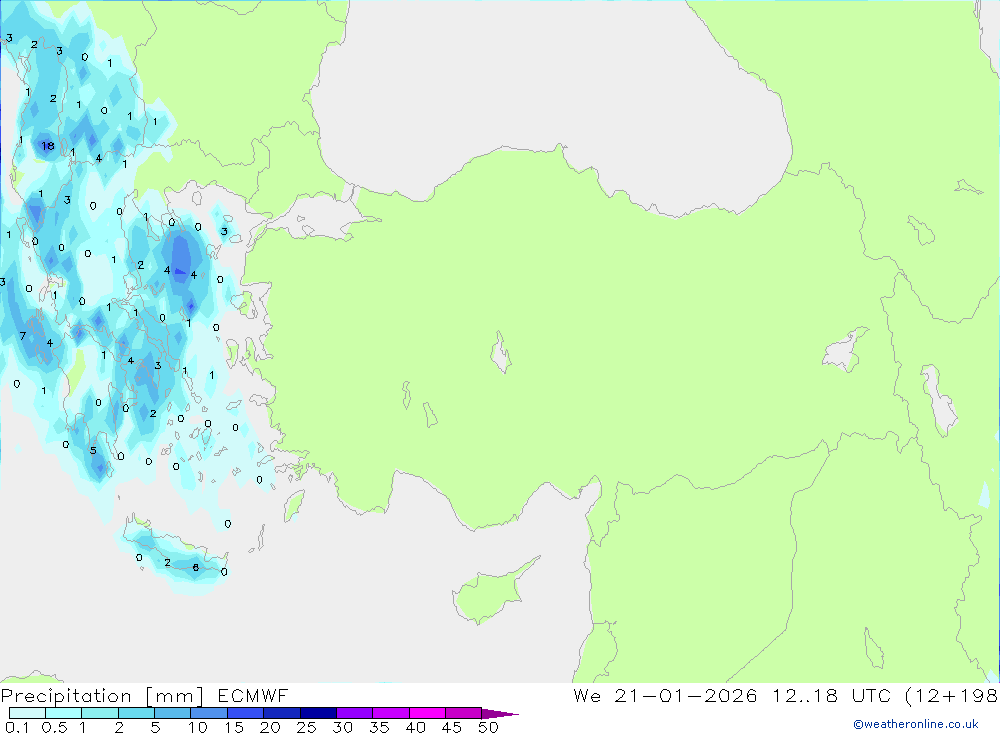Select the 5–10 mm blue legend swatch

coord(172,713)
